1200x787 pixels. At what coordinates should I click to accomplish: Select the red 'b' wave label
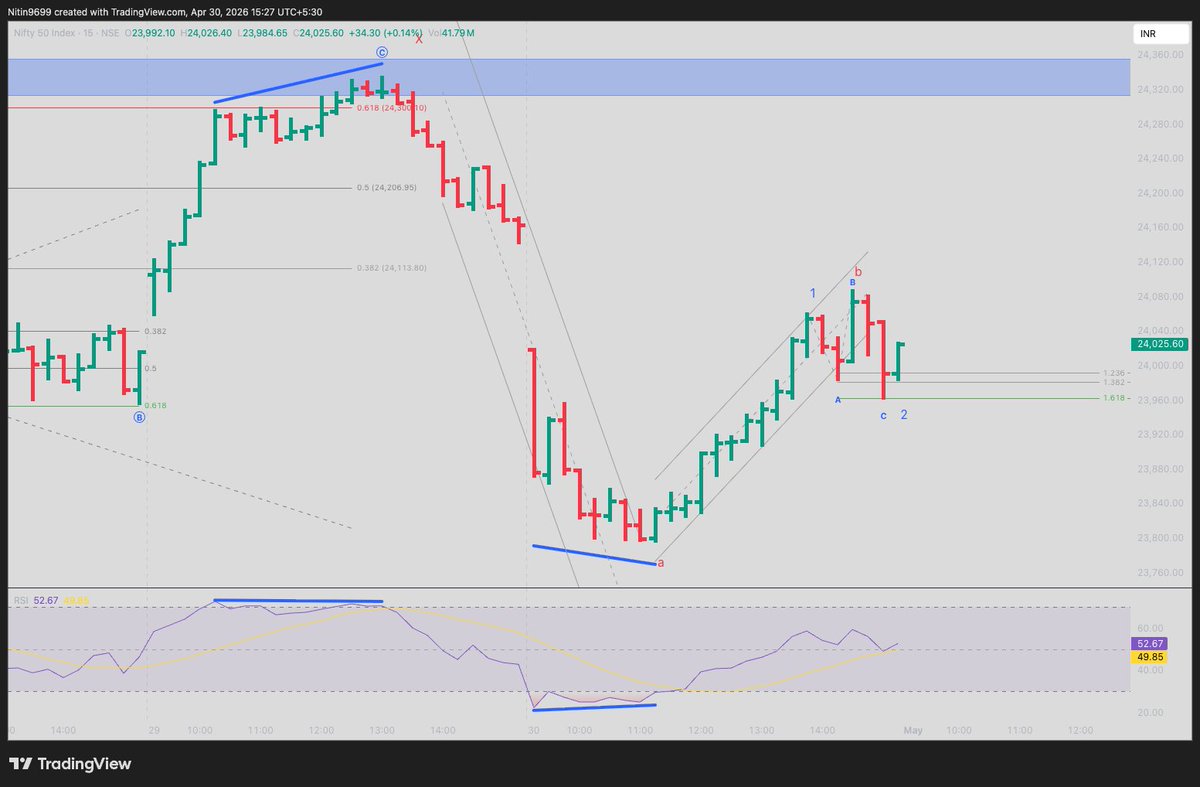[858, 271]
